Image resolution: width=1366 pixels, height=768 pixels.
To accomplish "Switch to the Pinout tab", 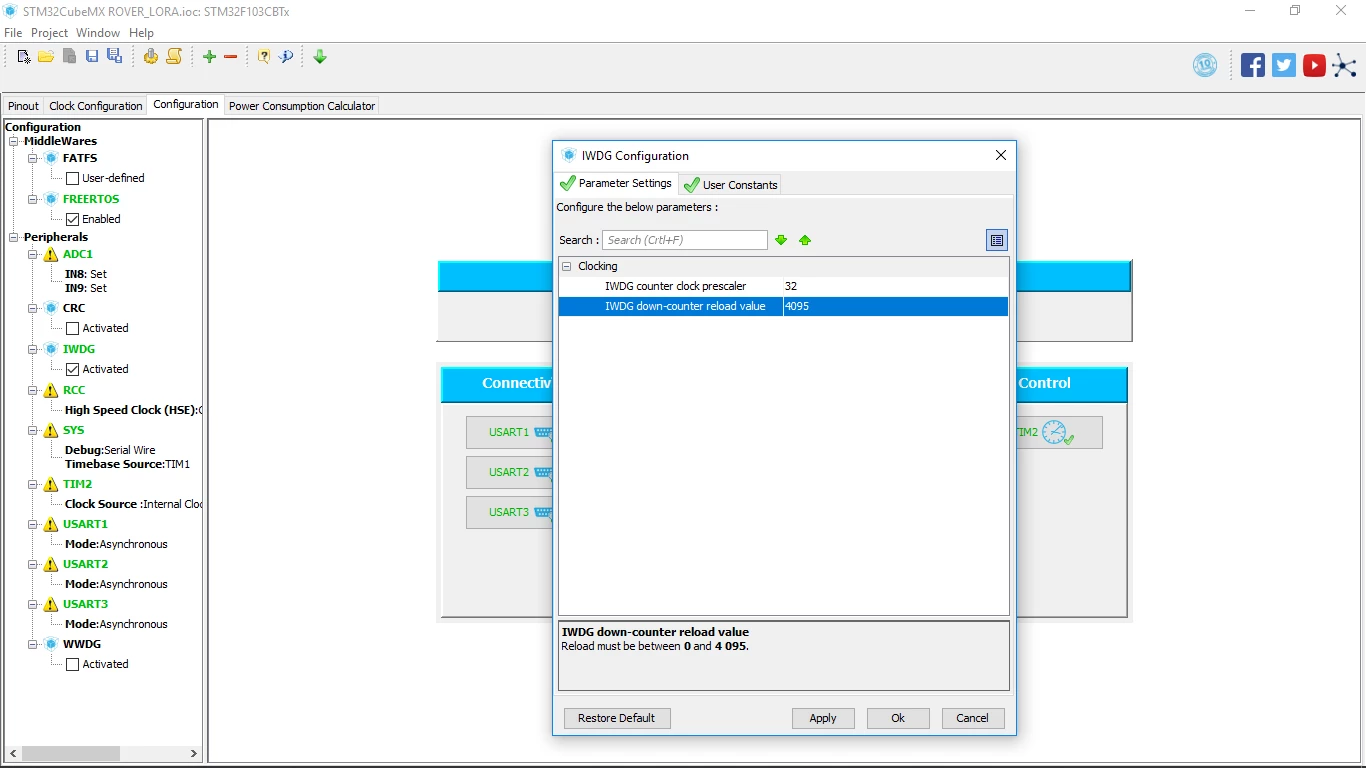I will click(23, 106).
